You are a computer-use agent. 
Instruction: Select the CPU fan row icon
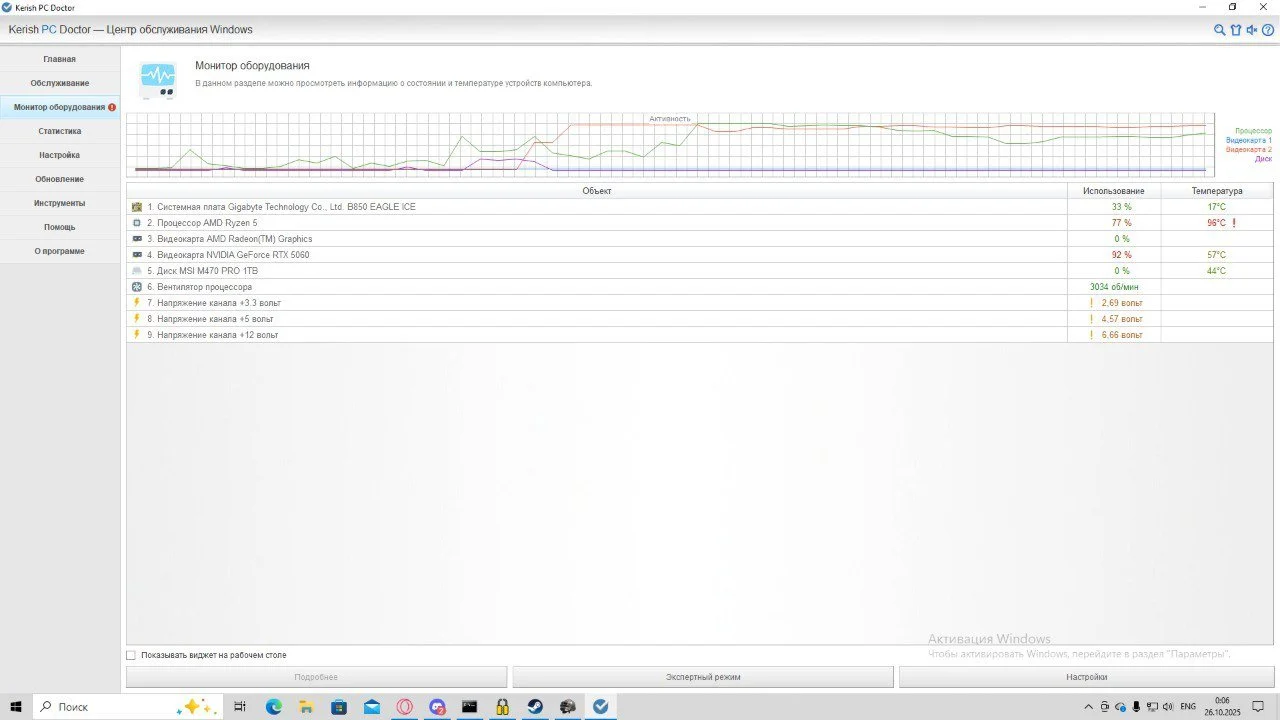pos(137,287)
